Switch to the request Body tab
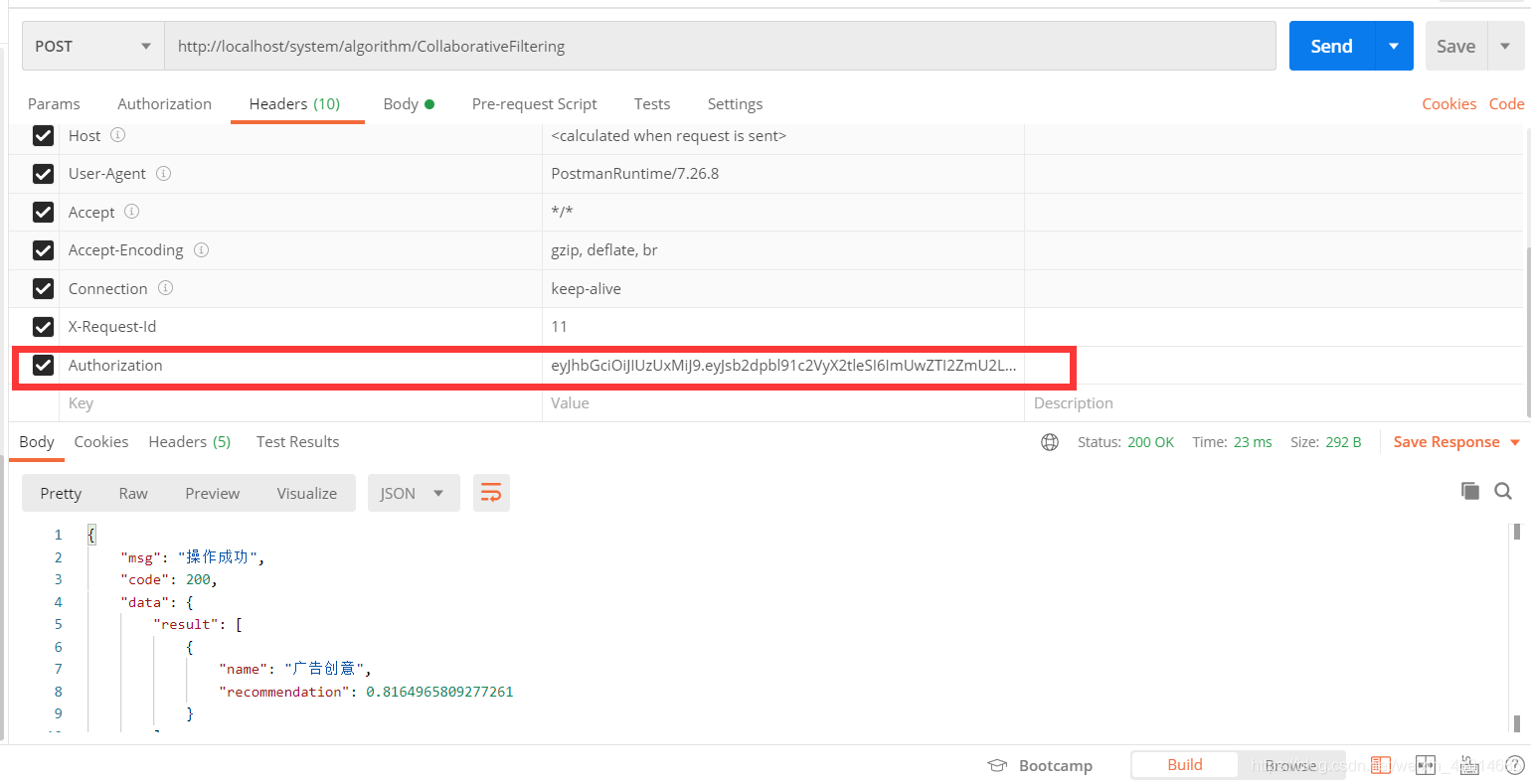Image resolution: width=1531 pixels, height=784 pixels. [x=409, y=103]
